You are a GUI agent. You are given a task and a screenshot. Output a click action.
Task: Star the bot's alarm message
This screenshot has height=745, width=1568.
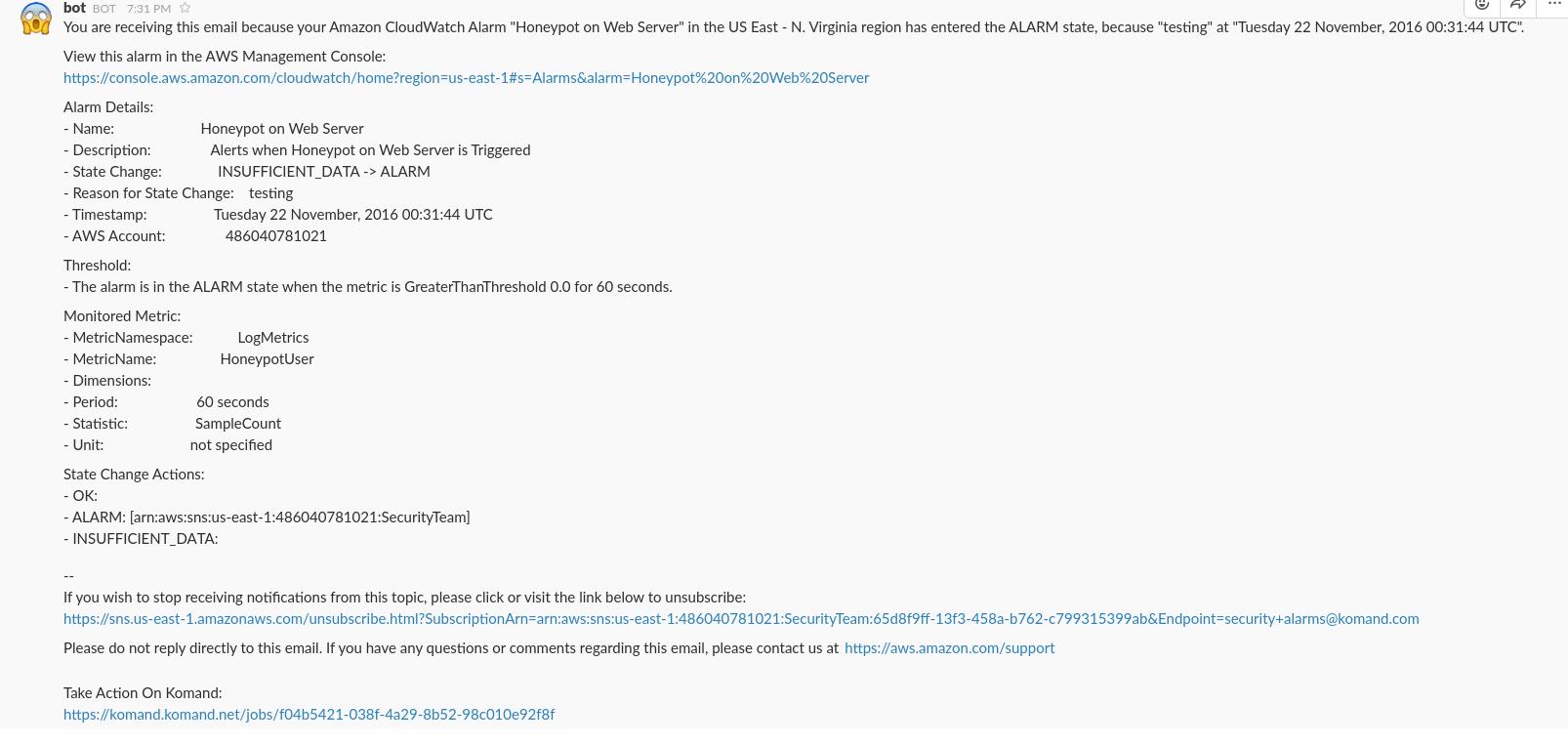[x=185, y=9]
